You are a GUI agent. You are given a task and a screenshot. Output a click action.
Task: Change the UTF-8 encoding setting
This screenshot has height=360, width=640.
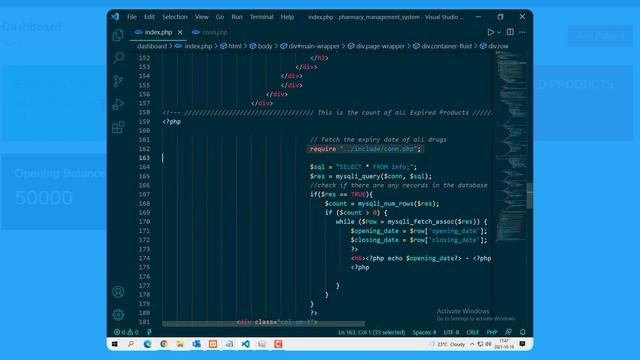[x=451, y=332]
